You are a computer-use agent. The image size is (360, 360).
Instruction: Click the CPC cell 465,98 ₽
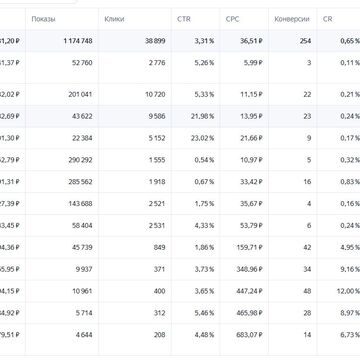click(x=250, y=313)
